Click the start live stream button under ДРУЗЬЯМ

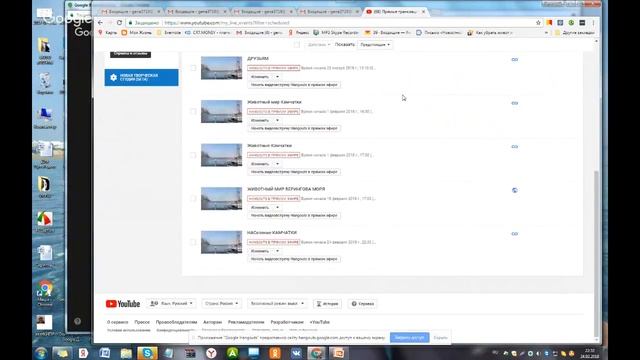(294, 85)
